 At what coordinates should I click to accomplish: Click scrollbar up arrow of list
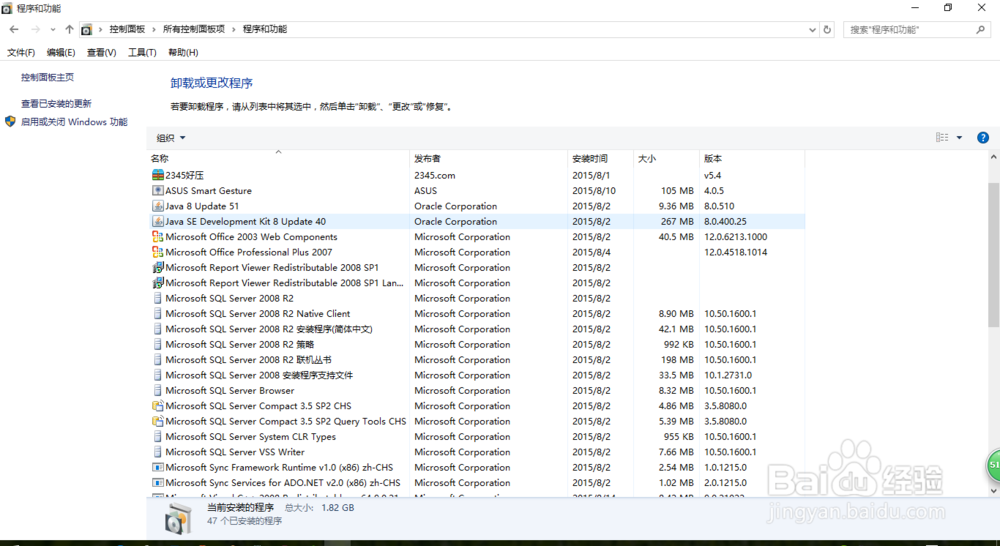click(994, 156)
